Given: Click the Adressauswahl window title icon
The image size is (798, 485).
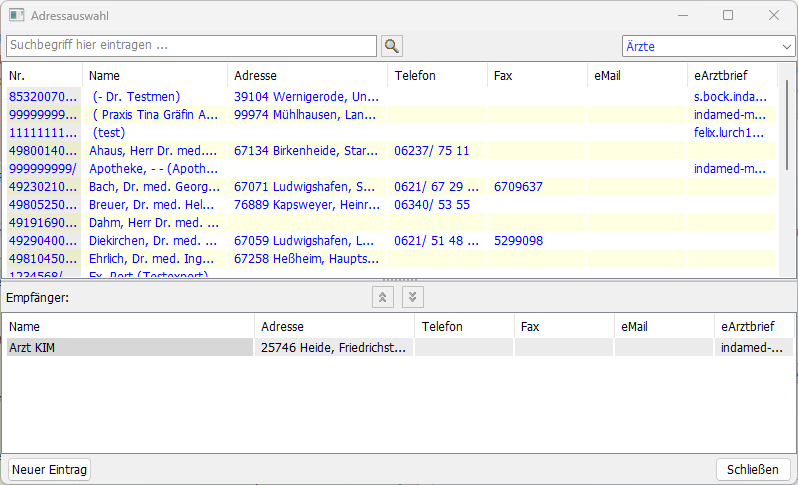Looking at the screenshot, I should point(16,16).
